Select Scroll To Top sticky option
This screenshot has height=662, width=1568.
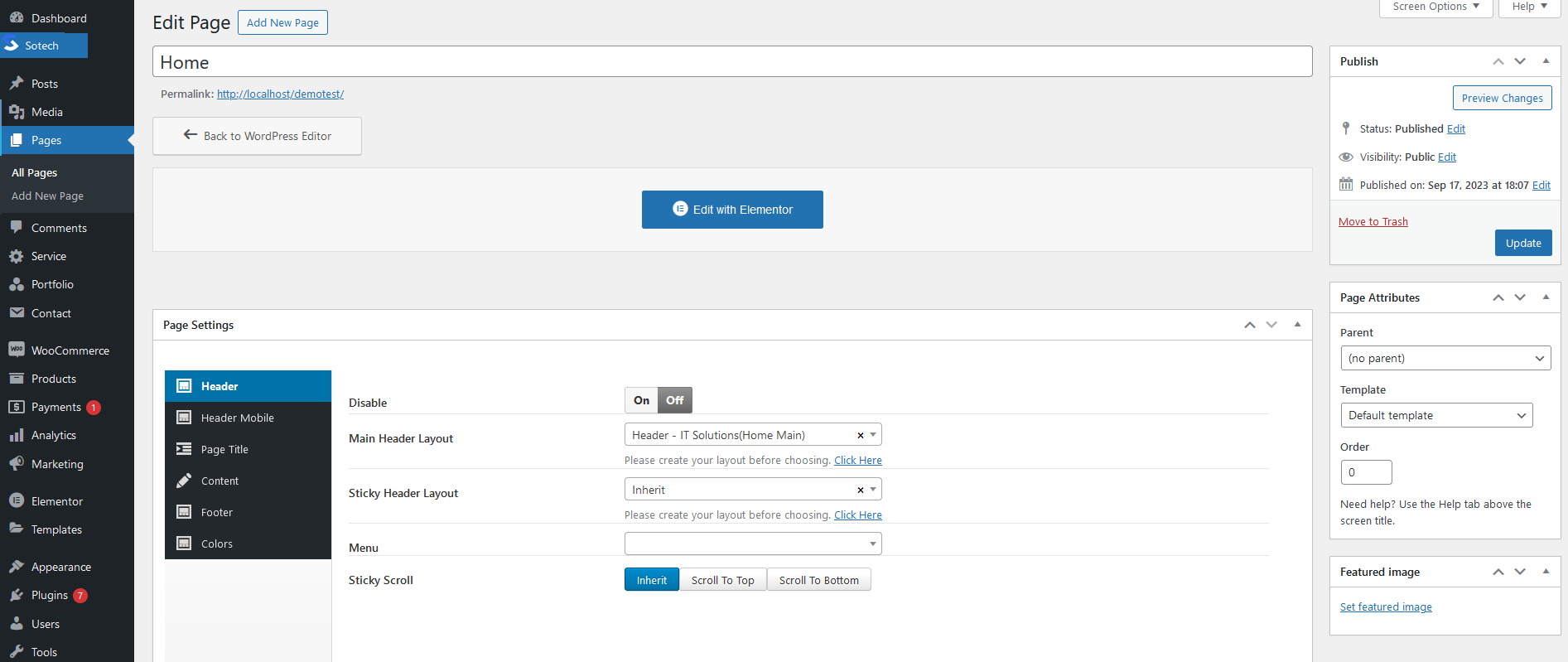[722, 580]
